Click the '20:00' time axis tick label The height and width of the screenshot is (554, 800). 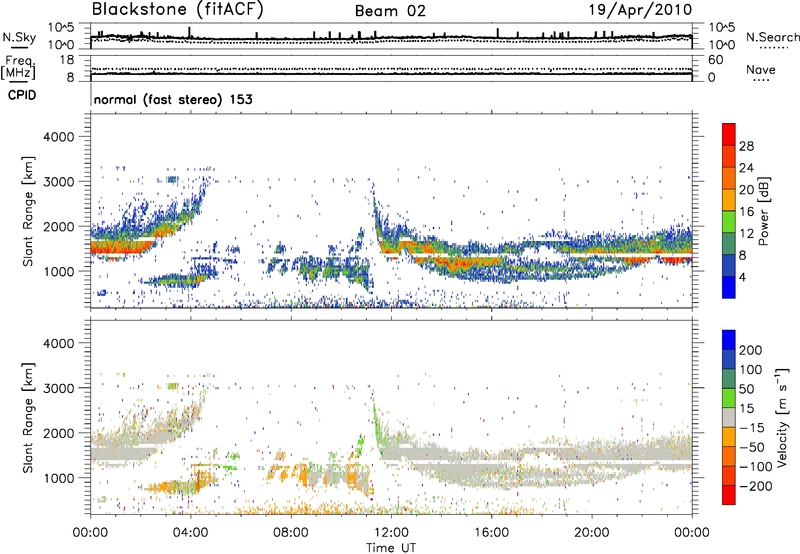[x=592, y=533]
